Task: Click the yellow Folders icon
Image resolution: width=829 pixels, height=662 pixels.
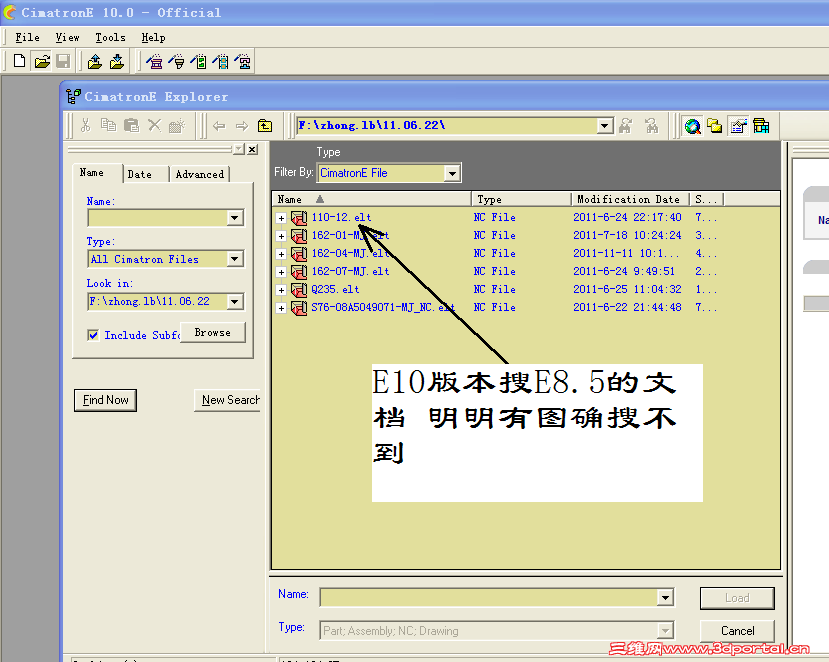Action: pyautogui.click(x=715, y=126)
